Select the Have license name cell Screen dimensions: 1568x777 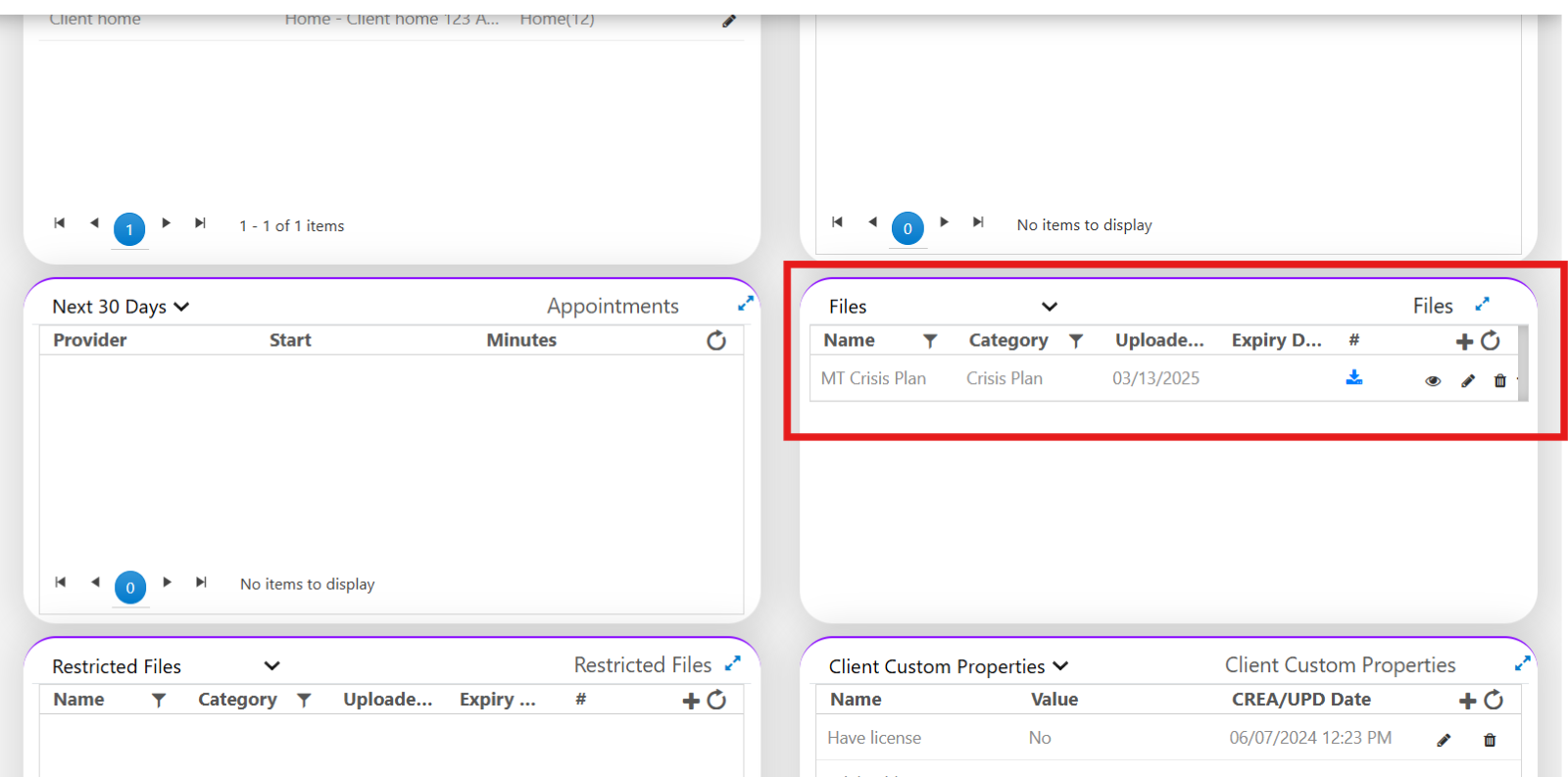874,738
